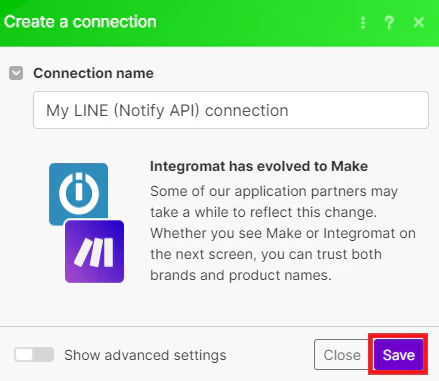The image size is (439, 381).
Task: Click the line starting "Some of our application partners"
Action: pos(274,191)
